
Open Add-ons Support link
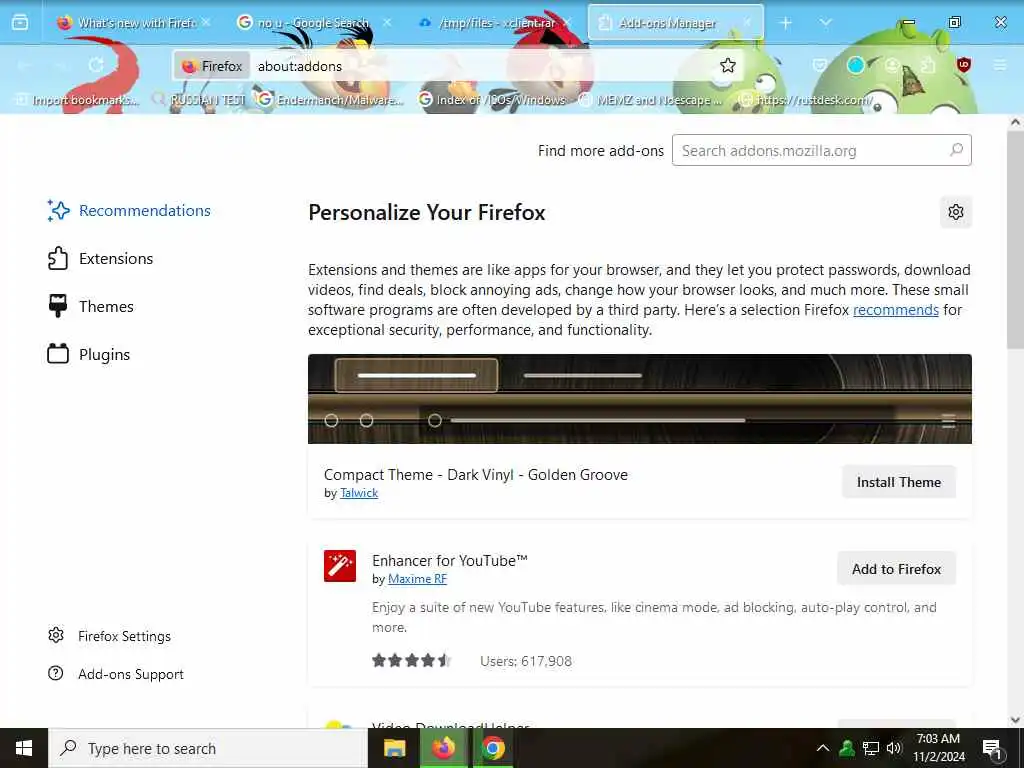click(116, 674)
